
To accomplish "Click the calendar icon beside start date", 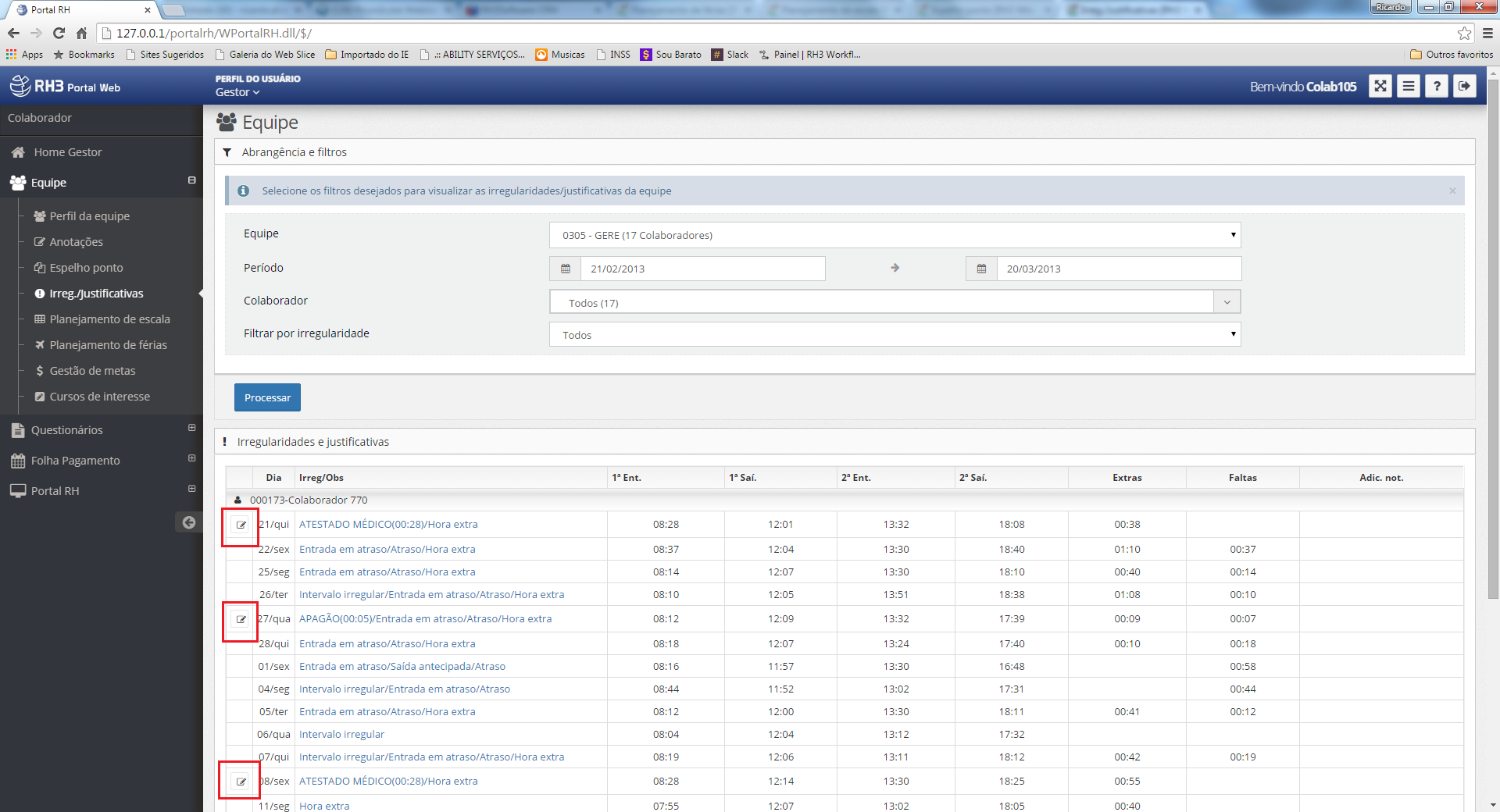I will coord(566,269).
